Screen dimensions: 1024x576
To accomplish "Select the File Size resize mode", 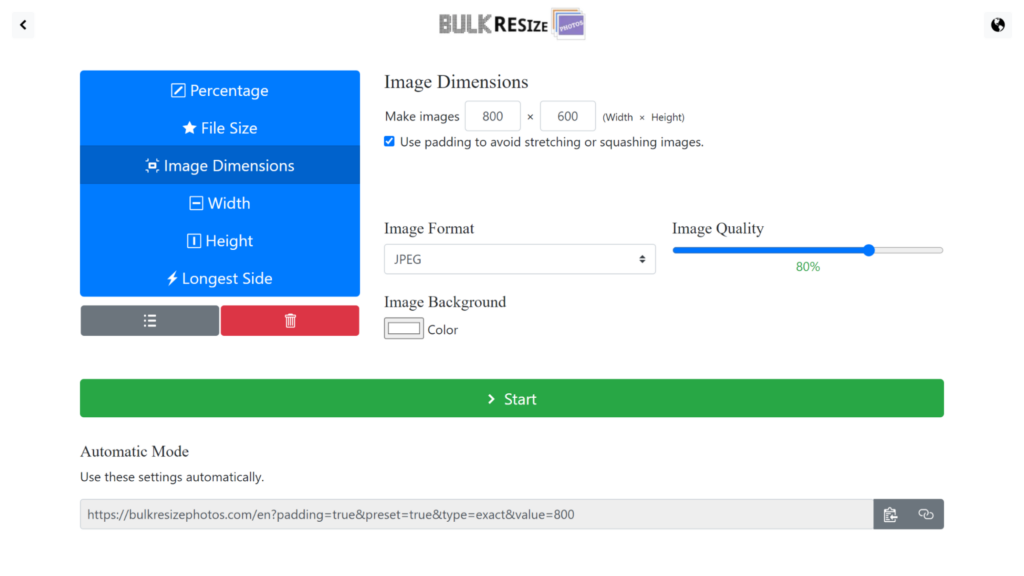I will click(x=220, y=128).
